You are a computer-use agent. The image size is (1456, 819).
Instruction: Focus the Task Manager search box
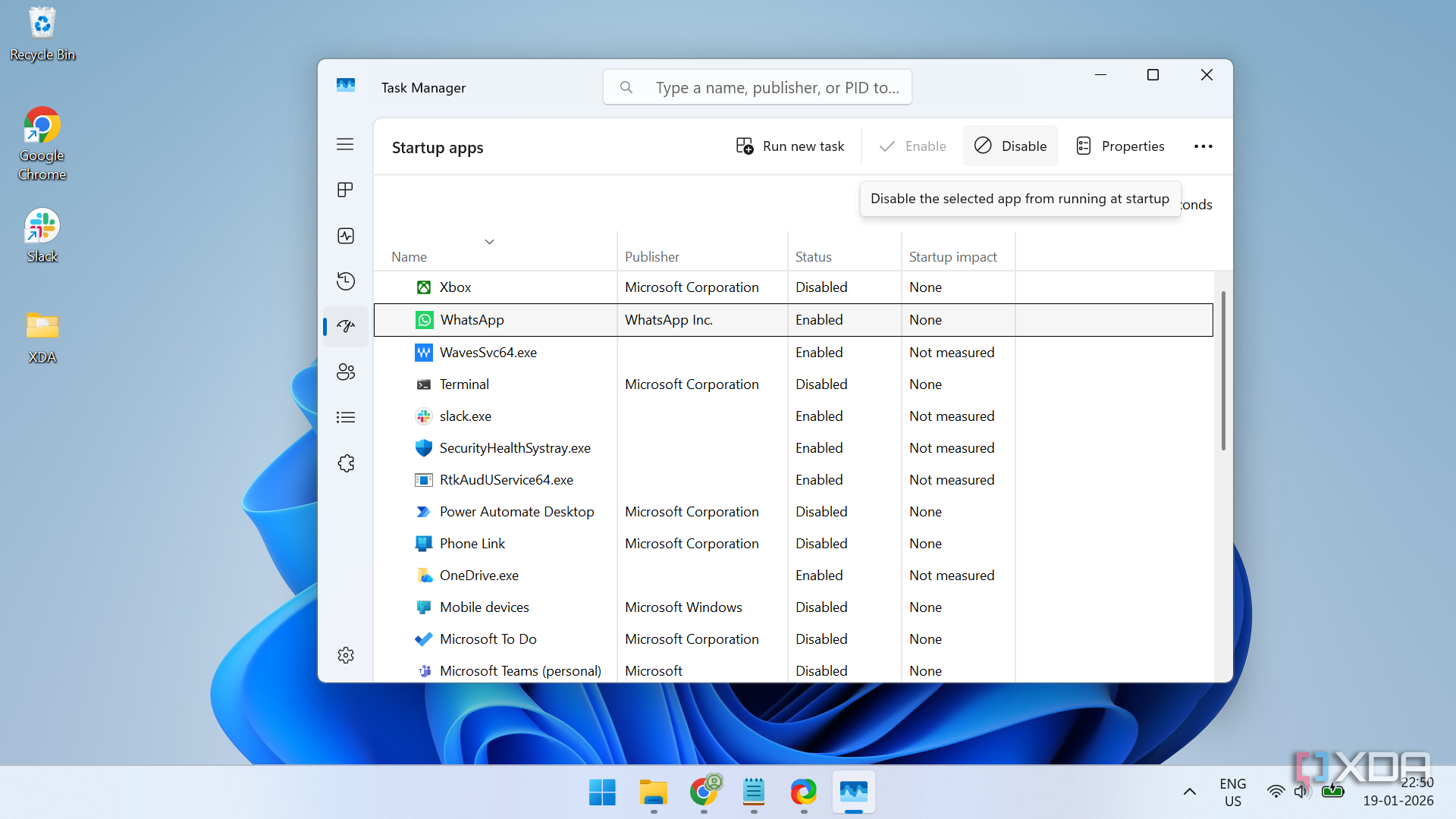757,88
